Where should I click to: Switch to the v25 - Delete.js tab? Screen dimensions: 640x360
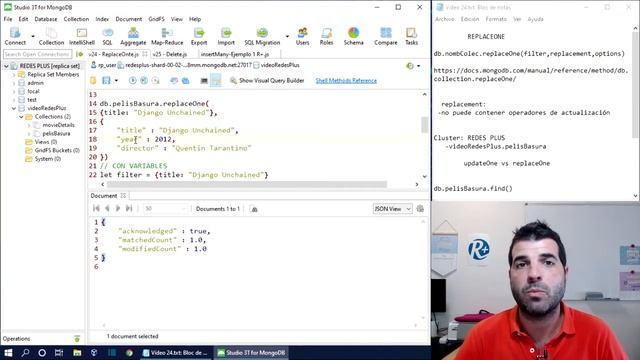(170, 54)
